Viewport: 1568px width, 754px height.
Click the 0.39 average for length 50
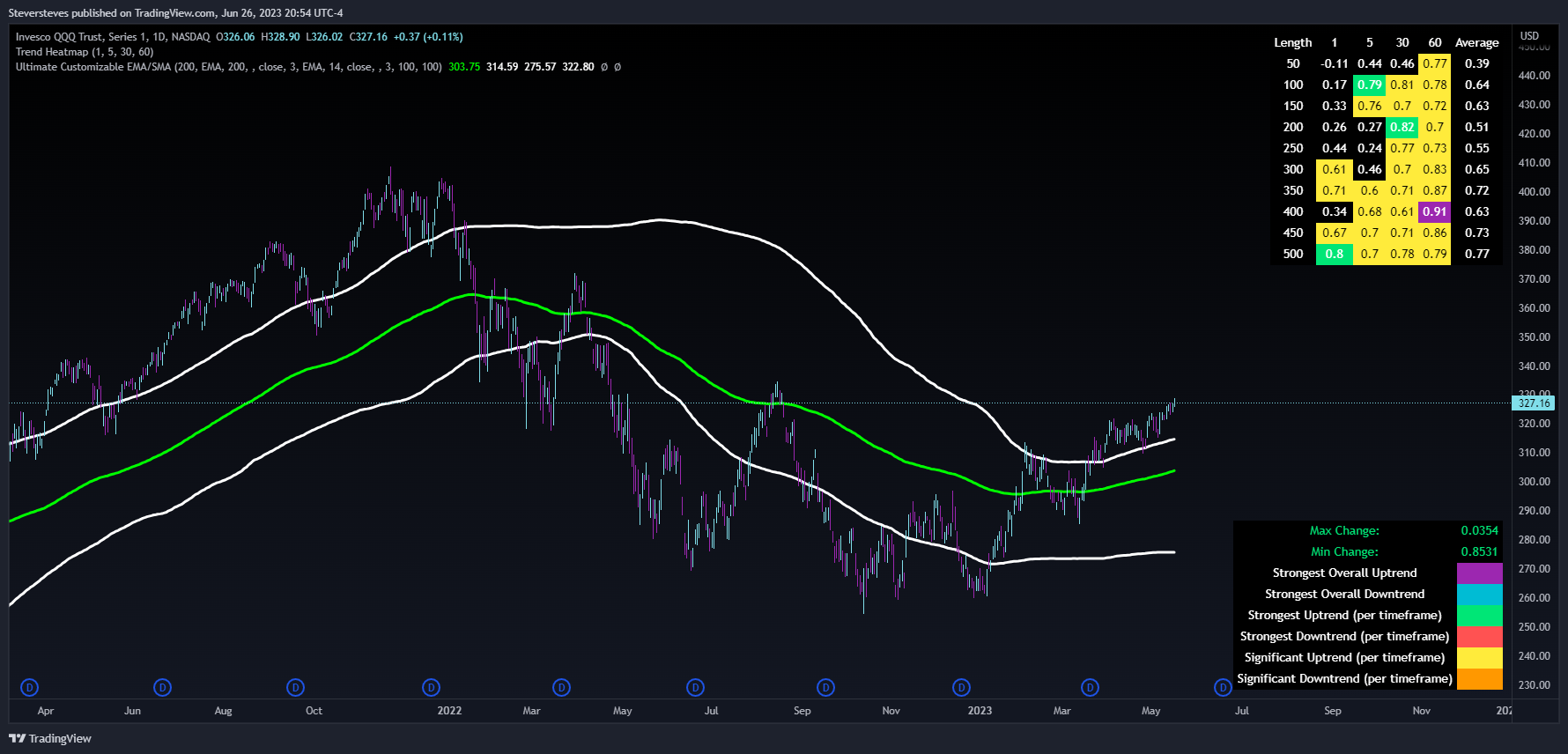pos(1477,63)
